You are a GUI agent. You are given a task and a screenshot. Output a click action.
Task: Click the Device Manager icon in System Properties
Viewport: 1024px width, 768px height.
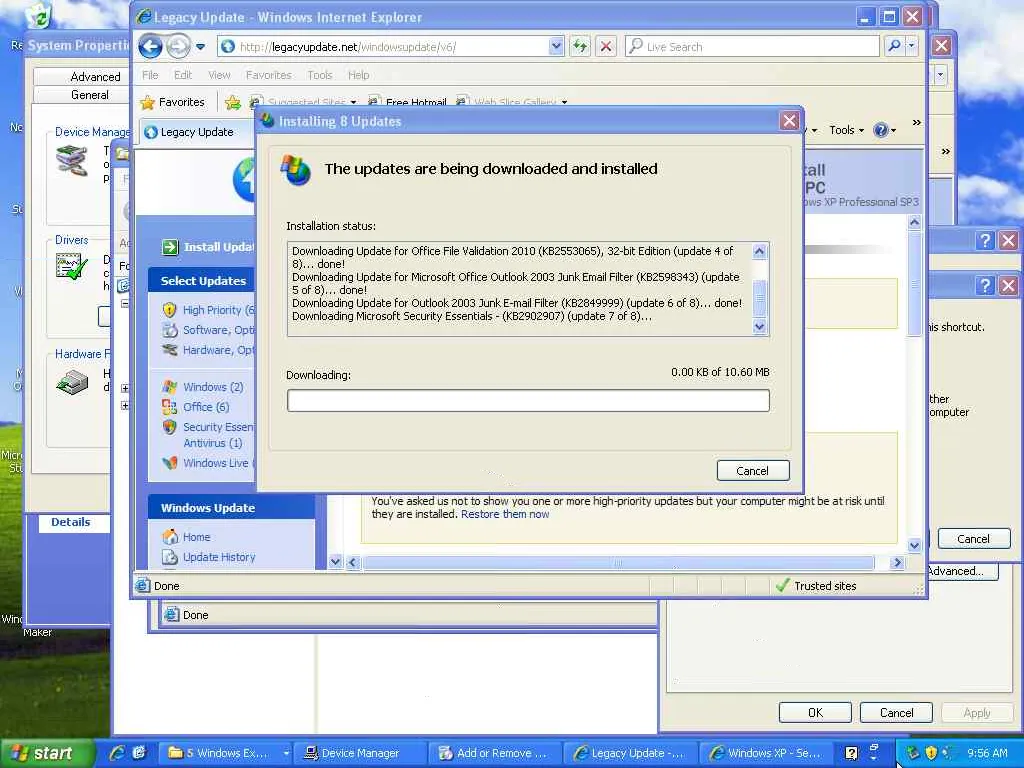coord(72,161)
